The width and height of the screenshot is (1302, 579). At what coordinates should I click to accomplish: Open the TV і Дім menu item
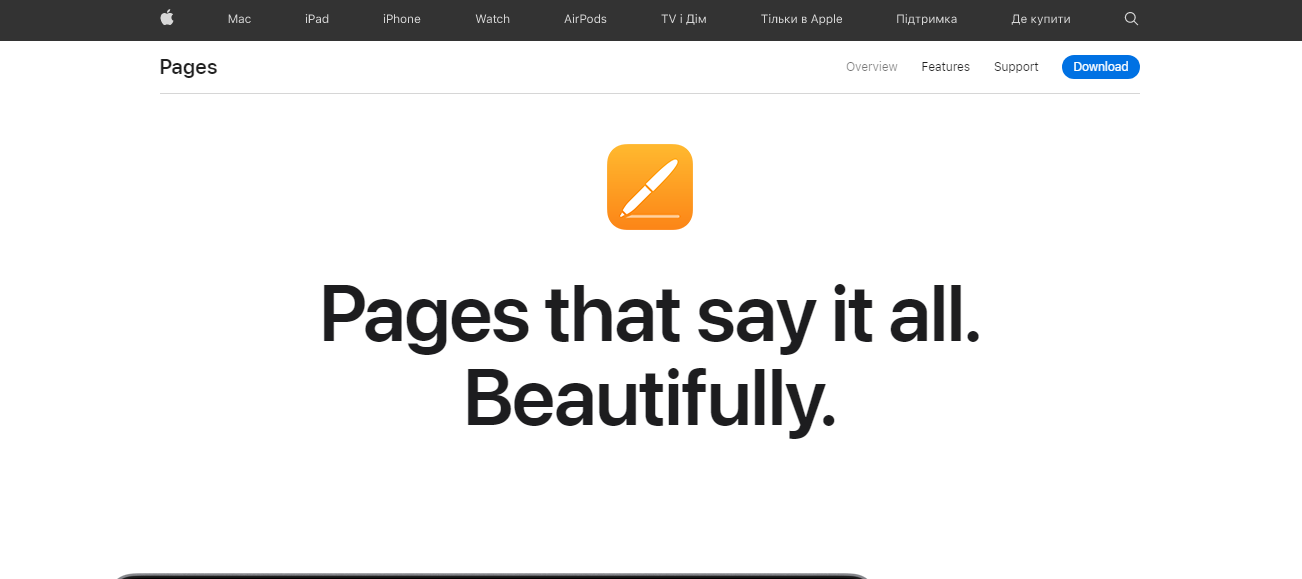pos(684,19)
